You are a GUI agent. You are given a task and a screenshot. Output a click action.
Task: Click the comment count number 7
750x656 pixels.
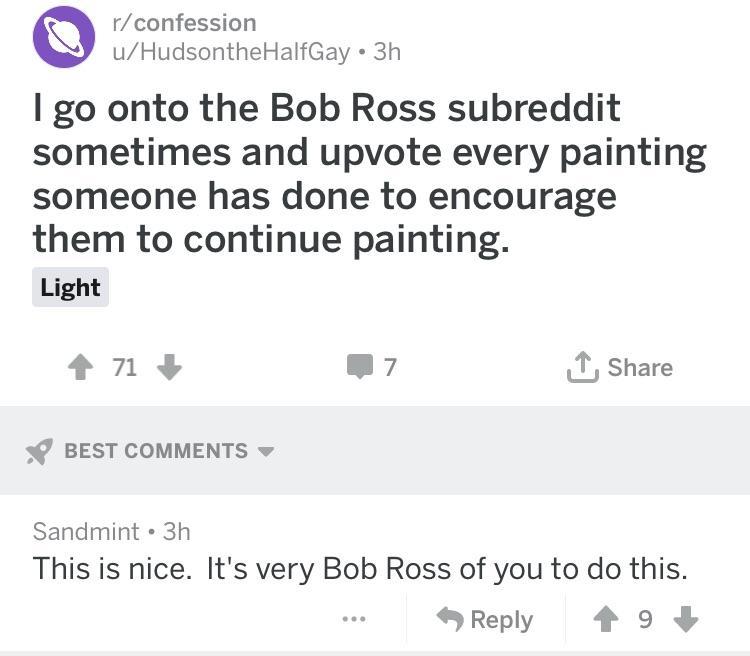click(x=390, y=368)
